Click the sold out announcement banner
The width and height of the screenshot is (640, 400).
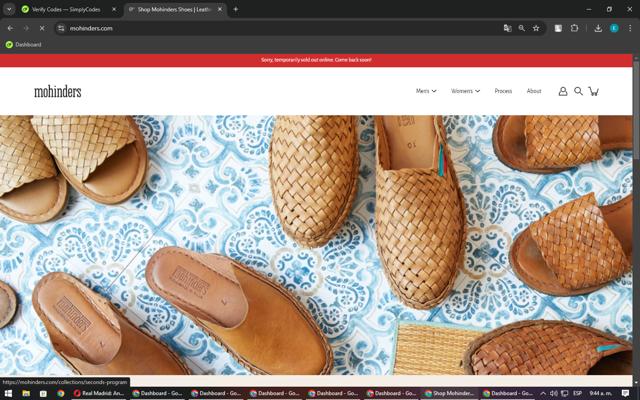tap(316, 60)
